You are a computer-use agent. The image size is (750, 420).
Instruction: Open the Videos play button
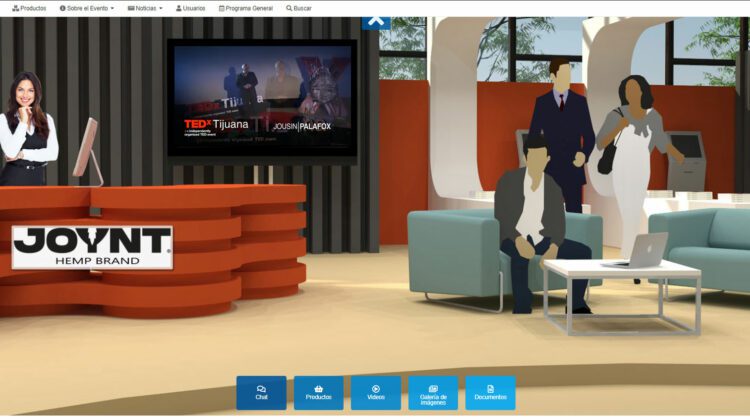click(375, 393)
